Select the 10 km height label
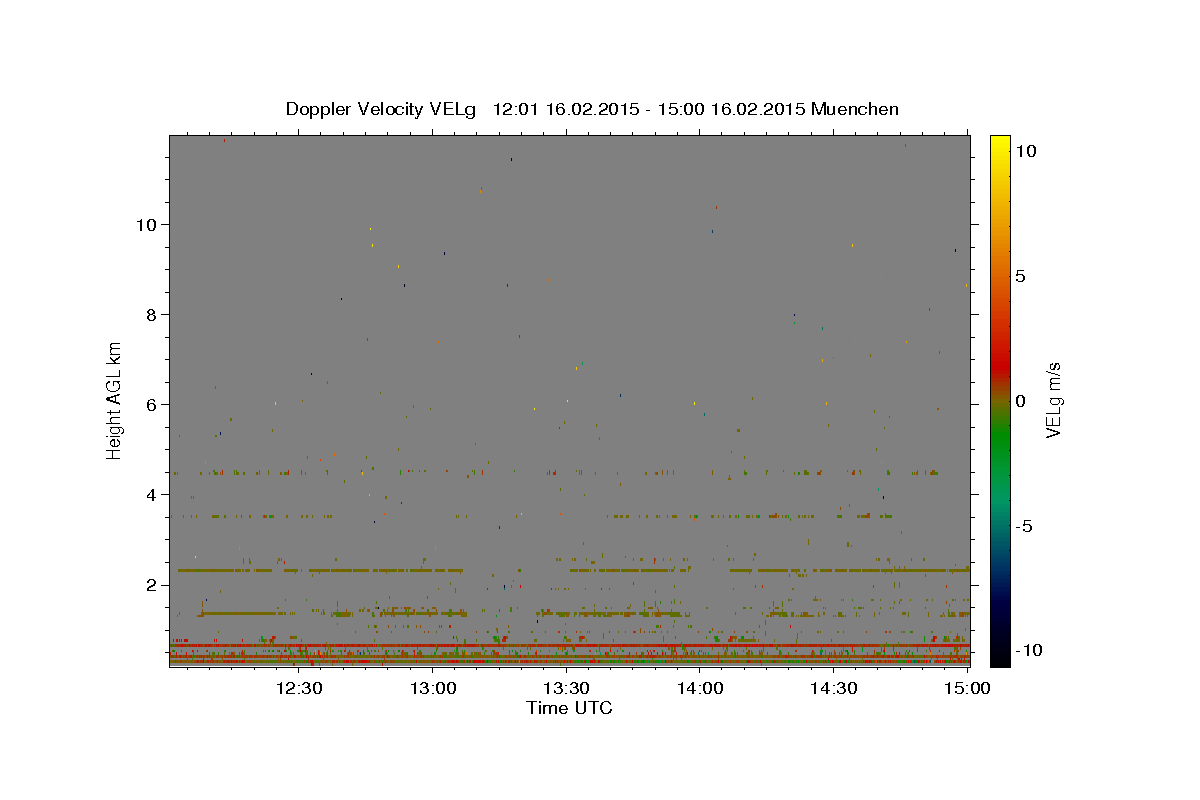The height and width of the screenshot is (800, 1200). click(149, 224)
